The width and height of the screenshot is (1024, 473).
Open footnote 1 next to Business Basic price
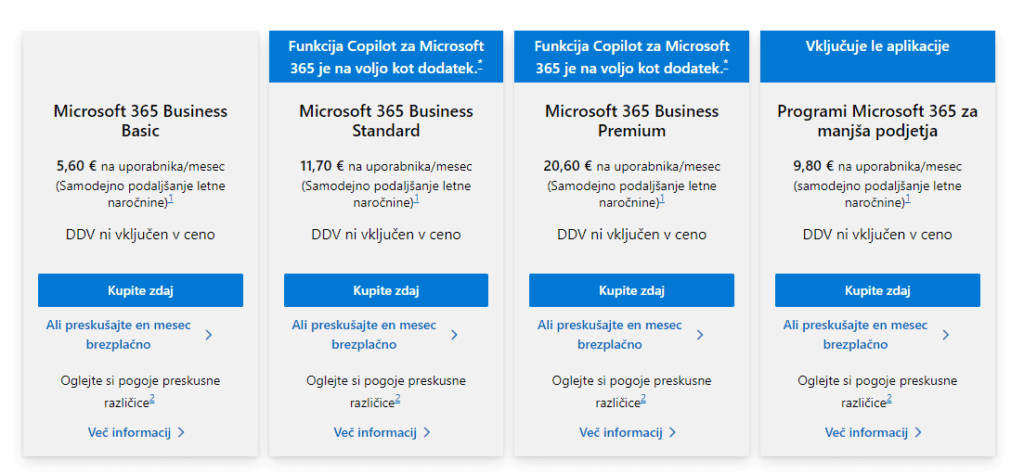(171, 199)
